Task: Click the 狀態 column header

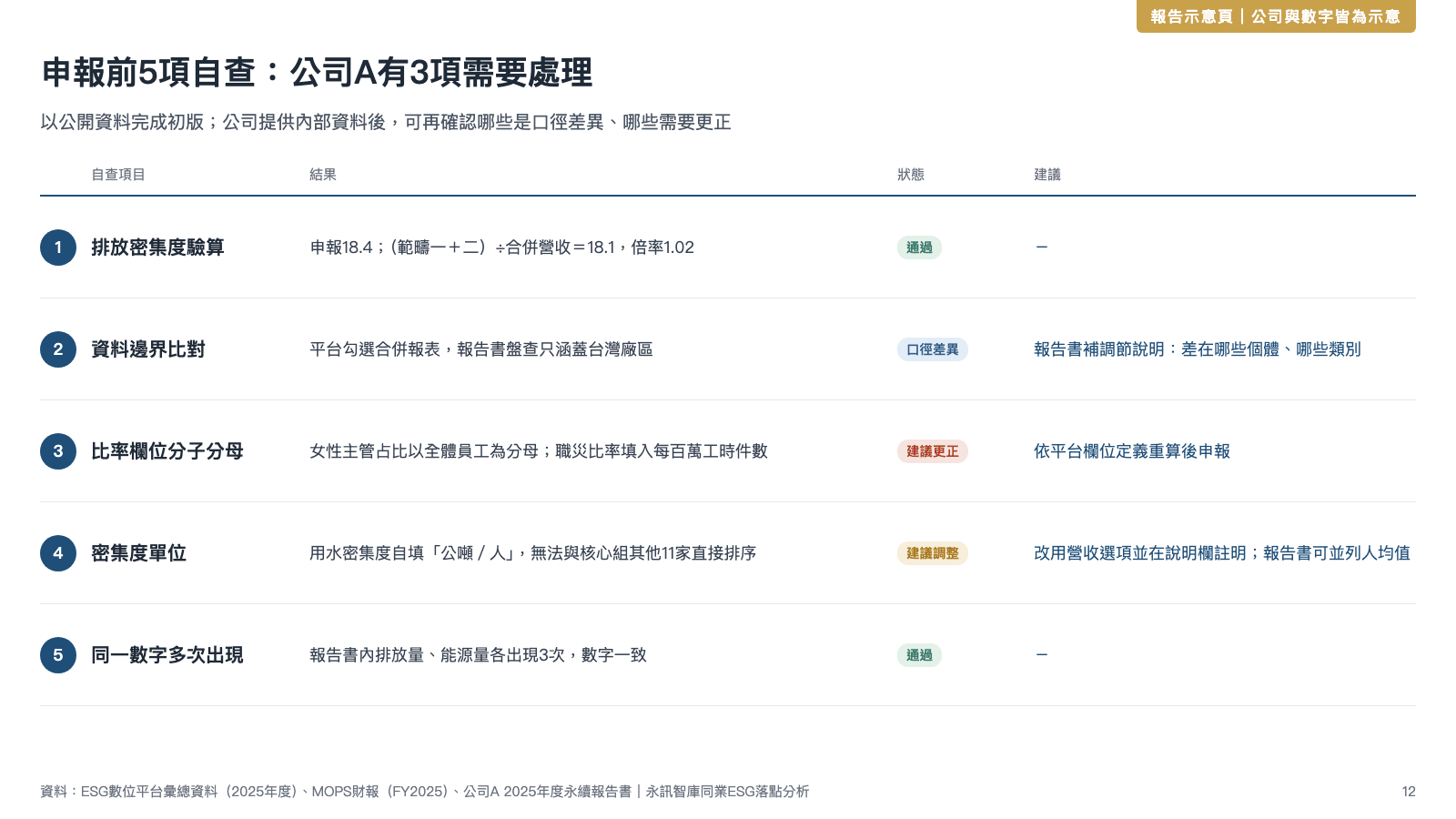Action: point(911,175)
